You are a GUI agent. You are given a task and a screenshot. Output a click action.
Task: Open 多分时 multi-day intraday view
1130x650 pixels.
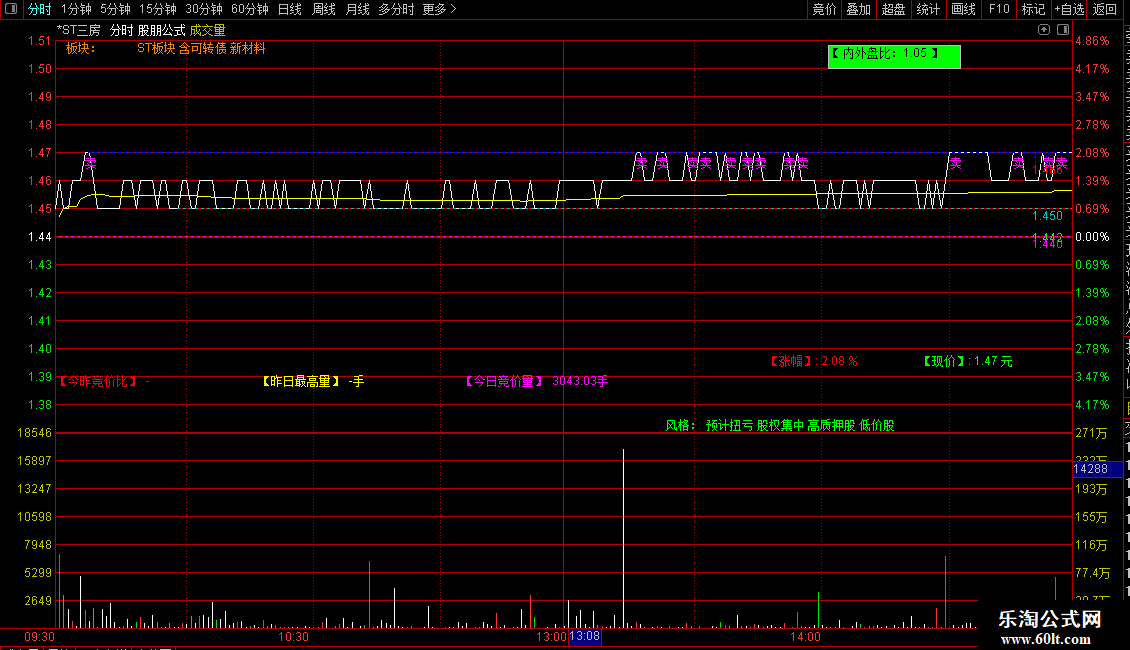pyautogui.click(x=396, y=9)
